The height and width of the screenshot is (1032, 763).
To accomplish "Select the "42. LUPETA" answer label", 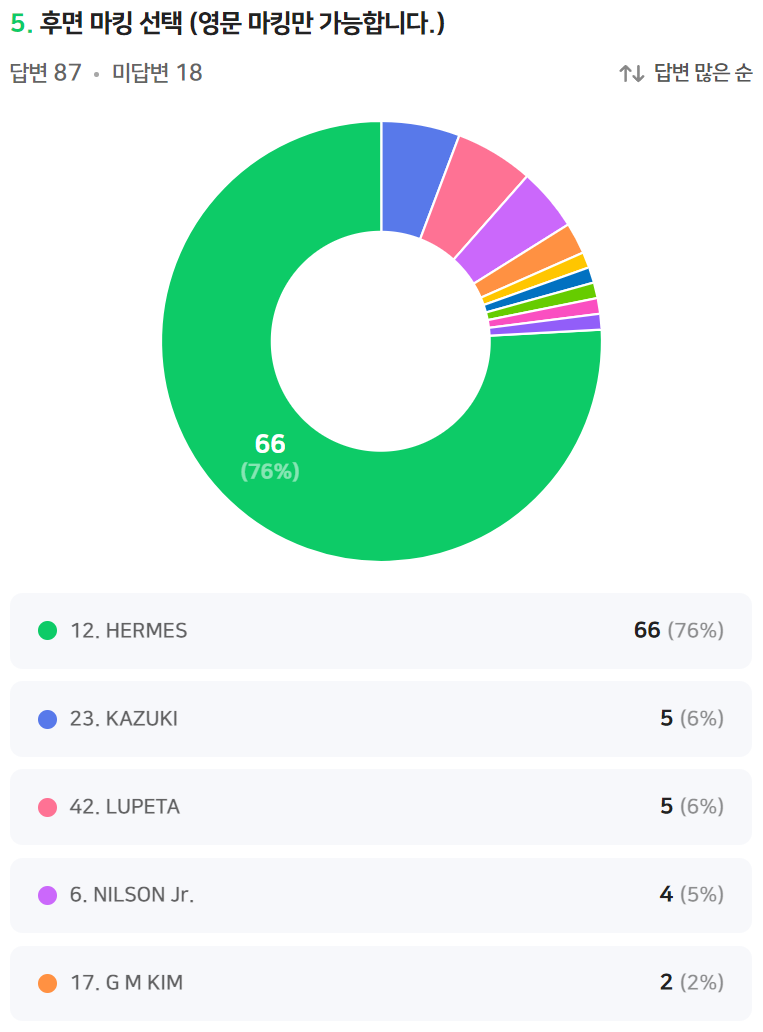I will coord(125,807).
